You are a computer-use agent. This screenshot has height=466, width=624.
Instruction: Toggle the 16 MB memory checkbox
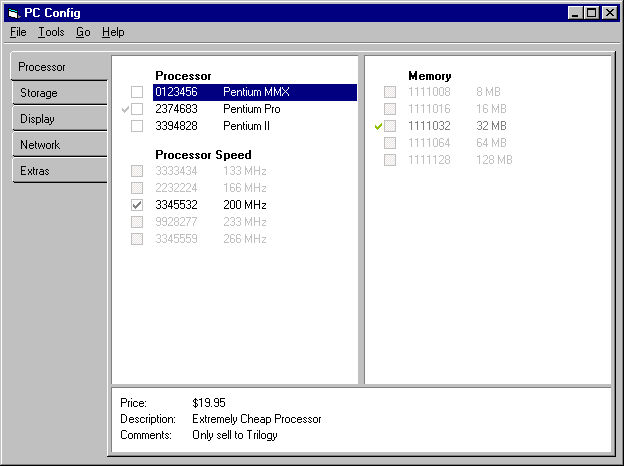390,109
